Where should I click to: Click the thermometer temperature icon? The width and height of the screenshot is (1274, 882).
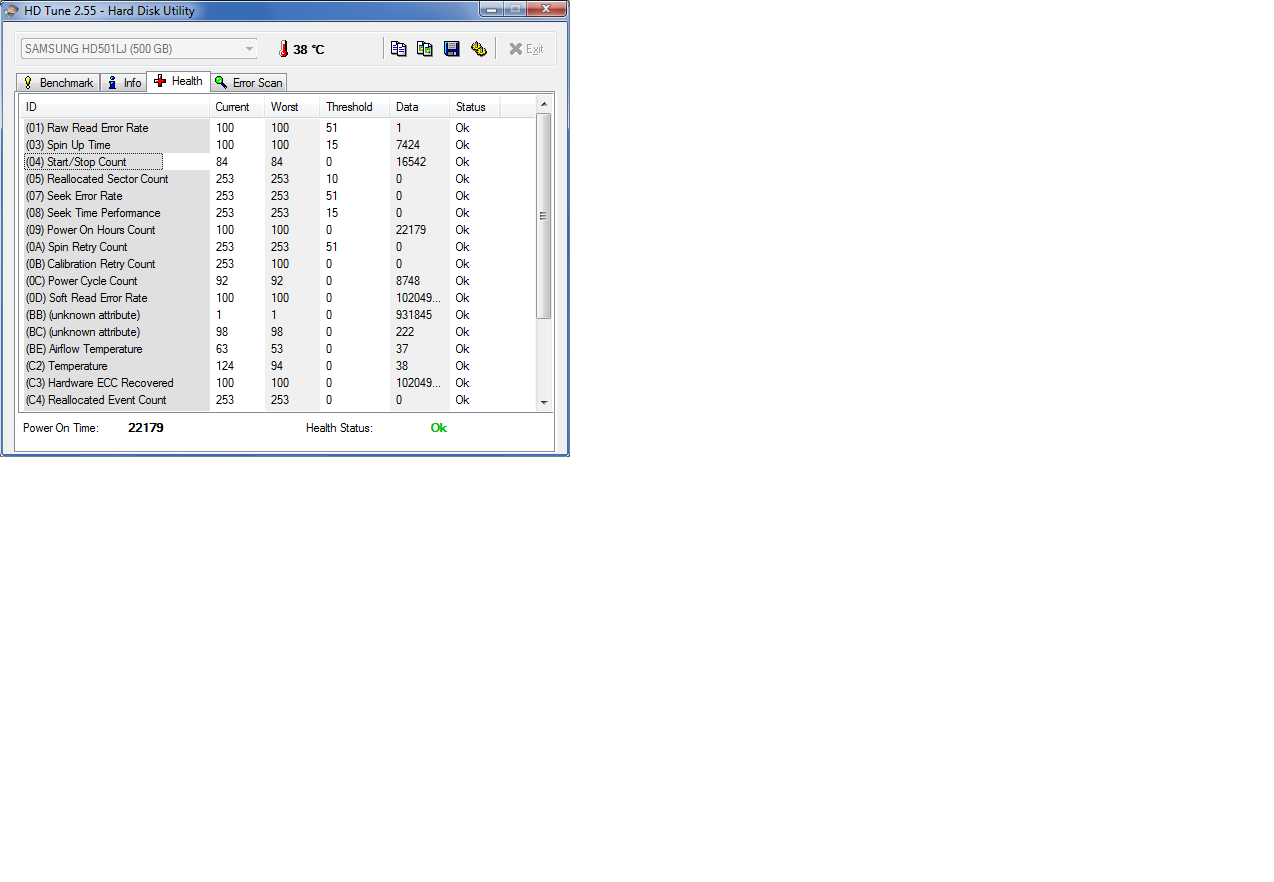click(x=283, y=49)
